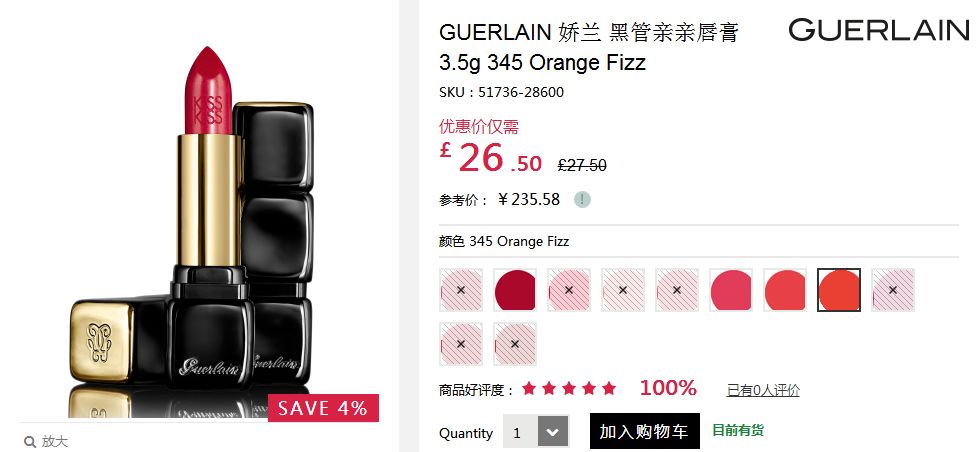Click the last crossed-out swatch in the top row
This screenshot has width=976, height=452.
point(893,290)
